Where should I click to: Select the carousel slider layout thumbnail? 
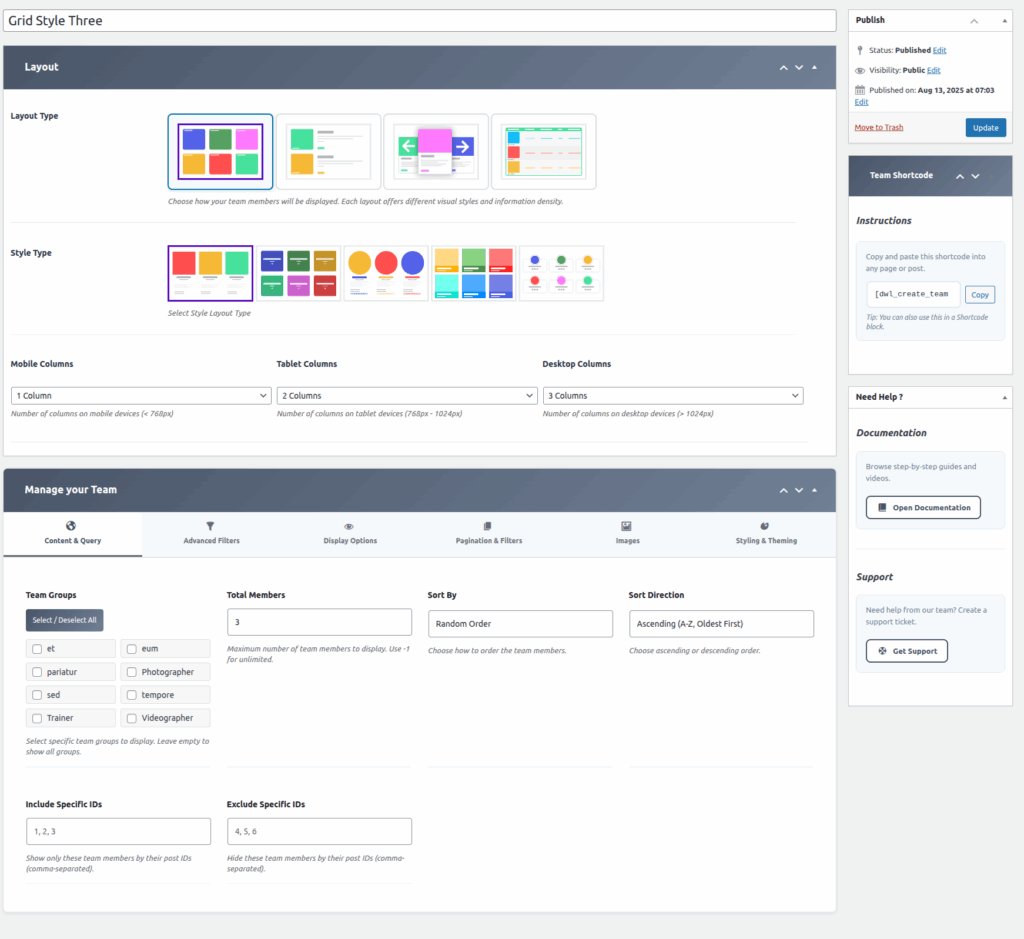tap(436, 152)
